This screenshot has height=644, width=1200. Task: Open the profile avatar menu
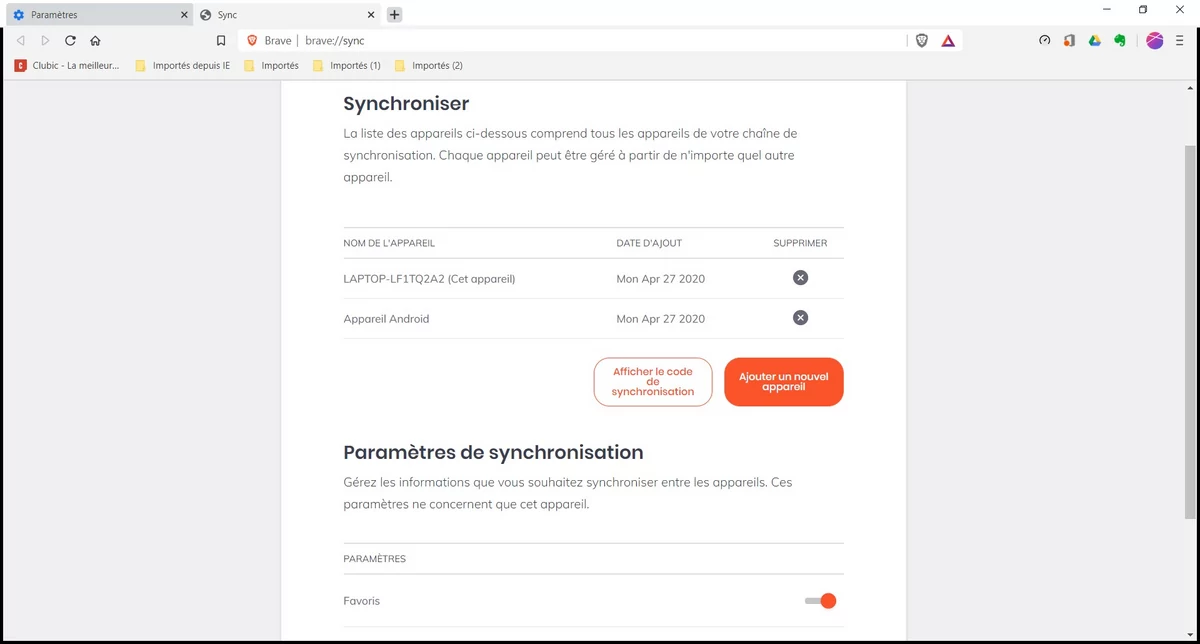[x=1155, y=41]
